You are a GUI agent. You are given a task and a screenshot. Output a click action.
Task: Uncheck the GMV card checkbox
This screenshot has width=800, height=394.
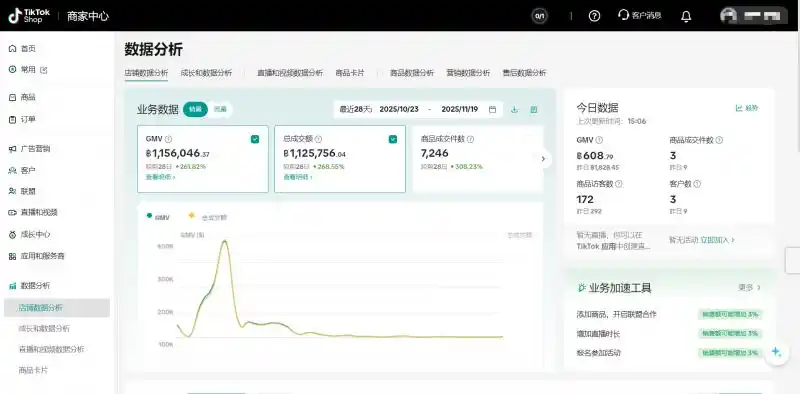[x=255, y=139]
